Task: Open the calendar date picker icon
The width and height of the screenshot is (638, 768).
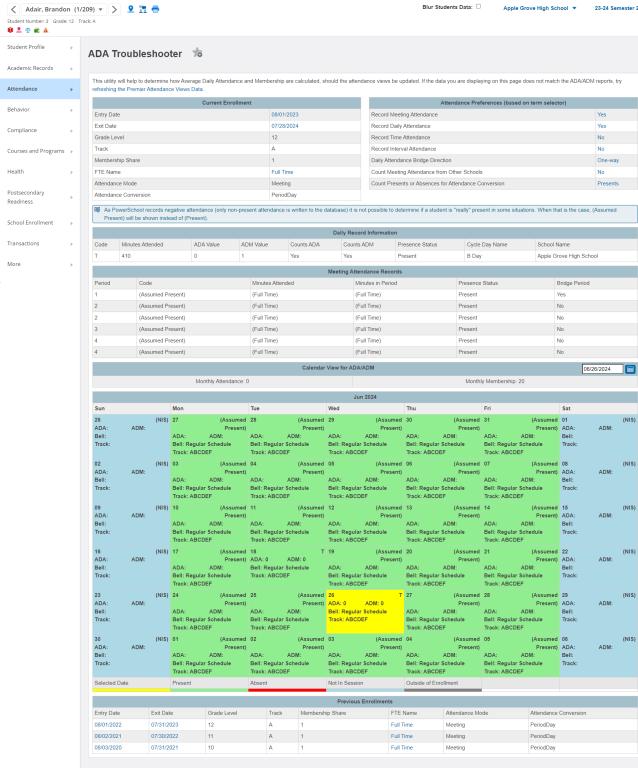Action: coord(630,369)
